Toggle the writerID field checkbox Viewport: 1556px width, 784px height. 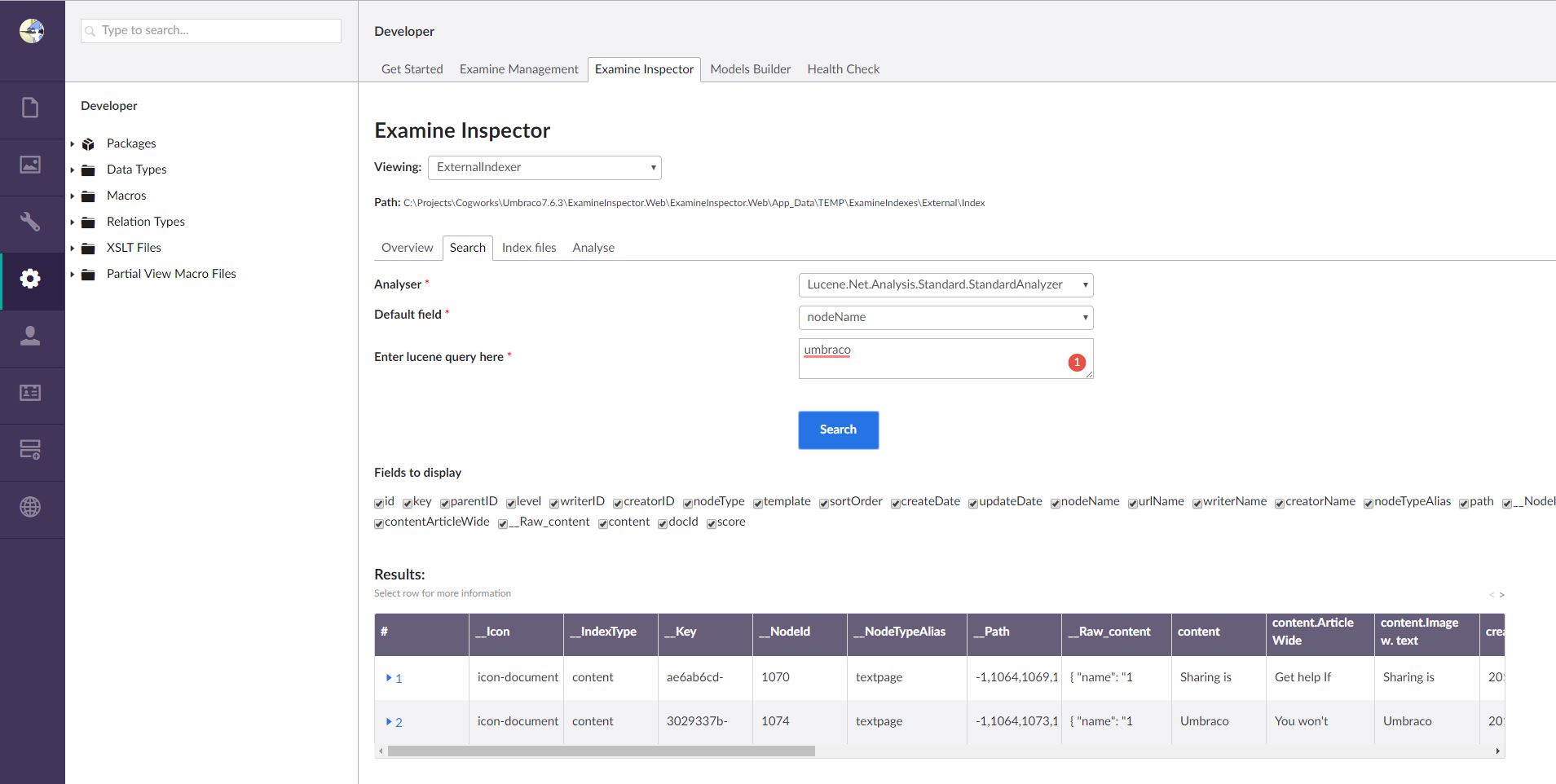[554, 503]
